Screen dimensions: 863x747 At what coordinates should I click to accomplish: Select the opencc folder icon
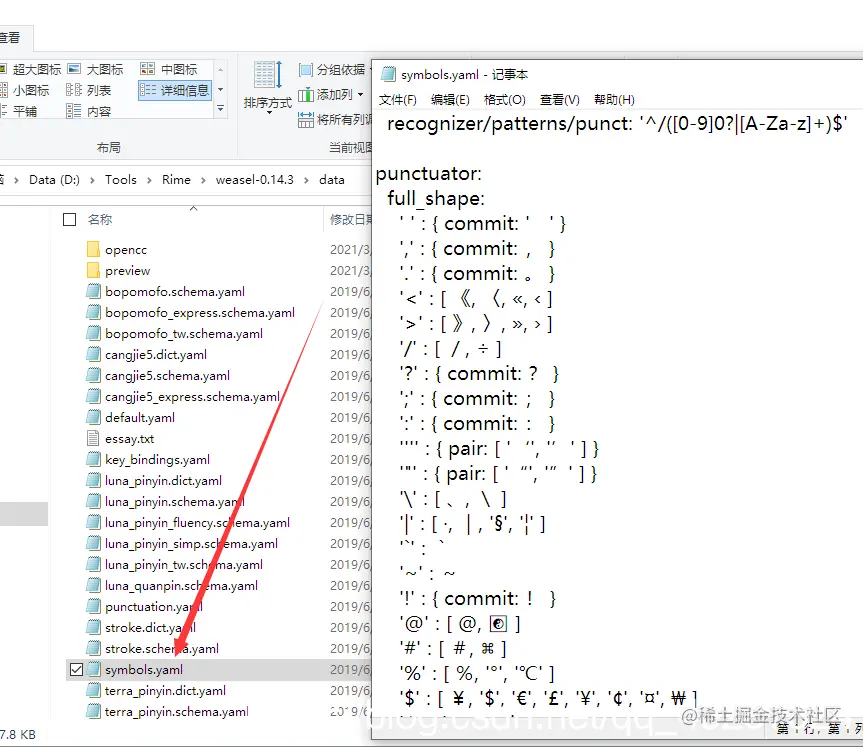pyautogui.click(x=94, y=249)
